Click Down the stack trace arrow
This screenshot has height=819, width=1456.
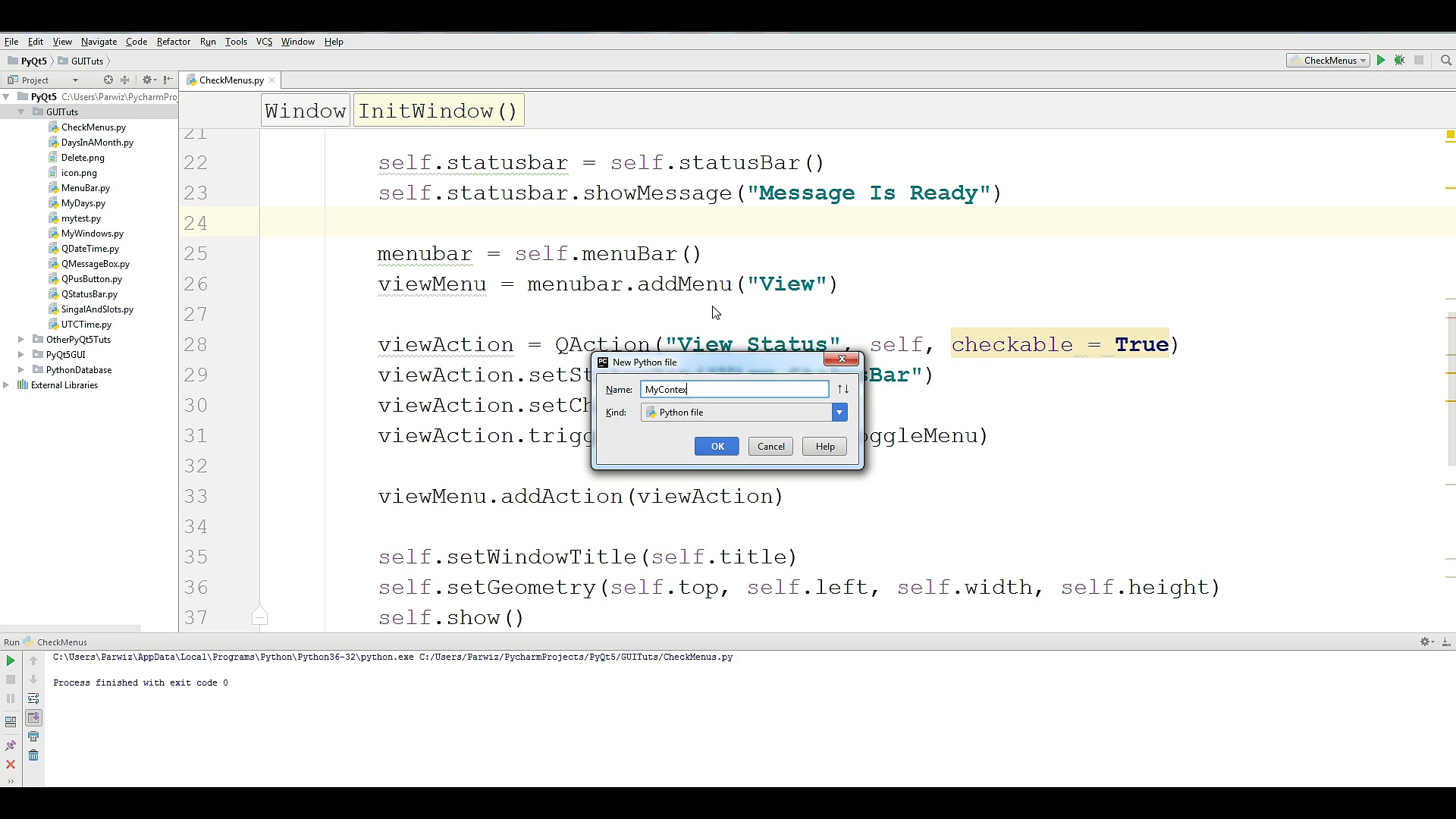[33, 680]
